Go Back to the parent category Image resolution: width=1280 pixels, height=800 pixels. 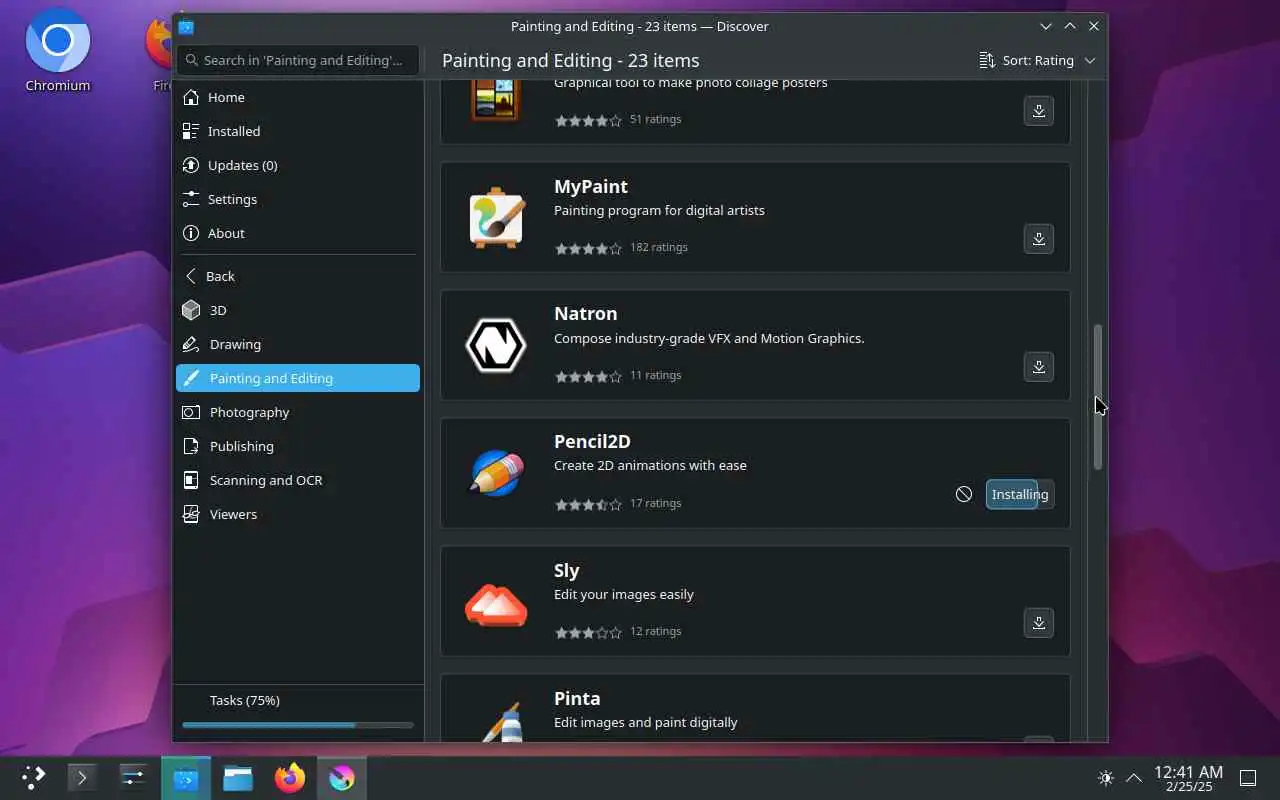[298, 276]
